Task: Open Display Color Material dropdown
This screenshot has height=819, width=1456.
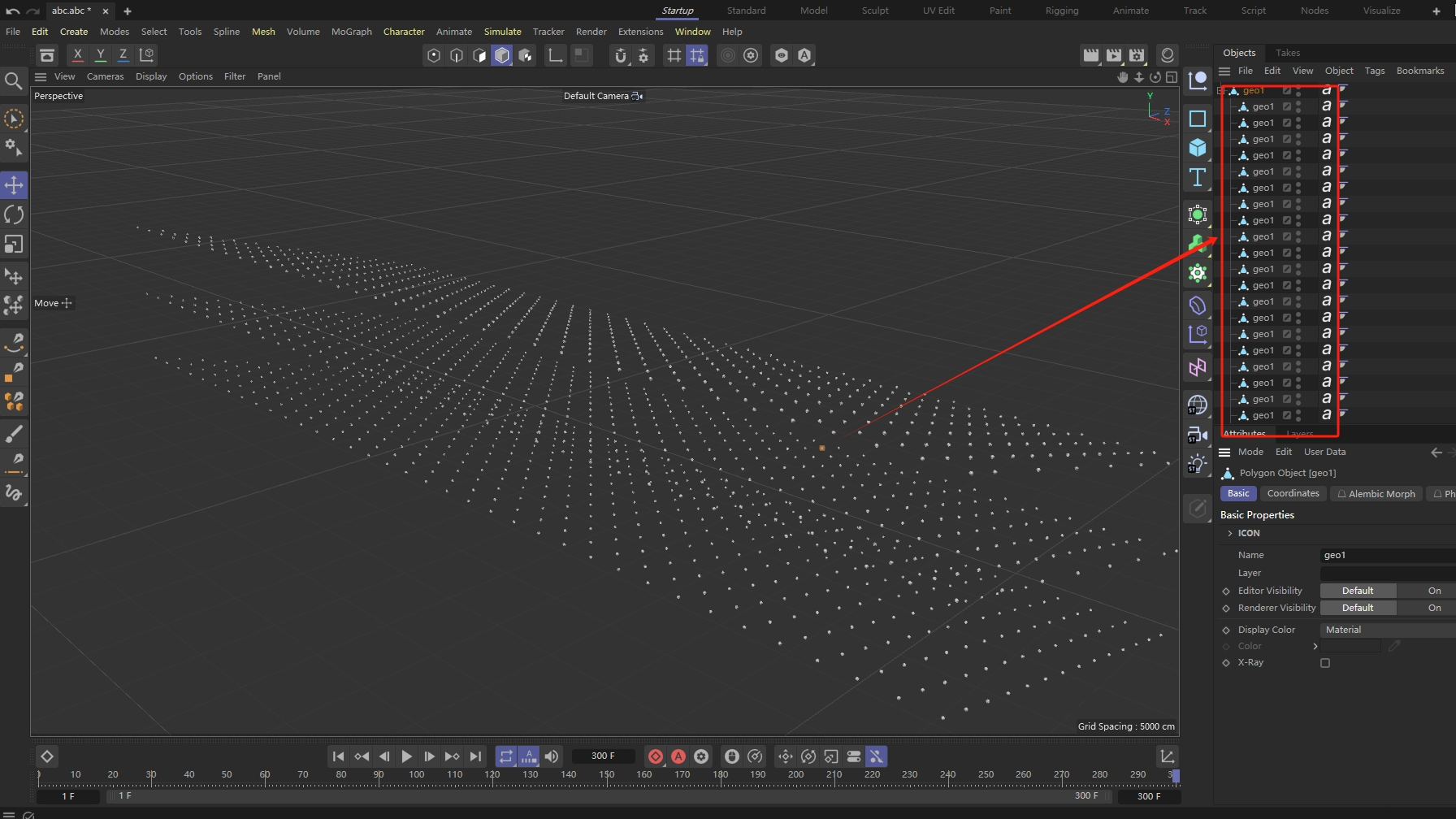Action: click(1388, 630)
